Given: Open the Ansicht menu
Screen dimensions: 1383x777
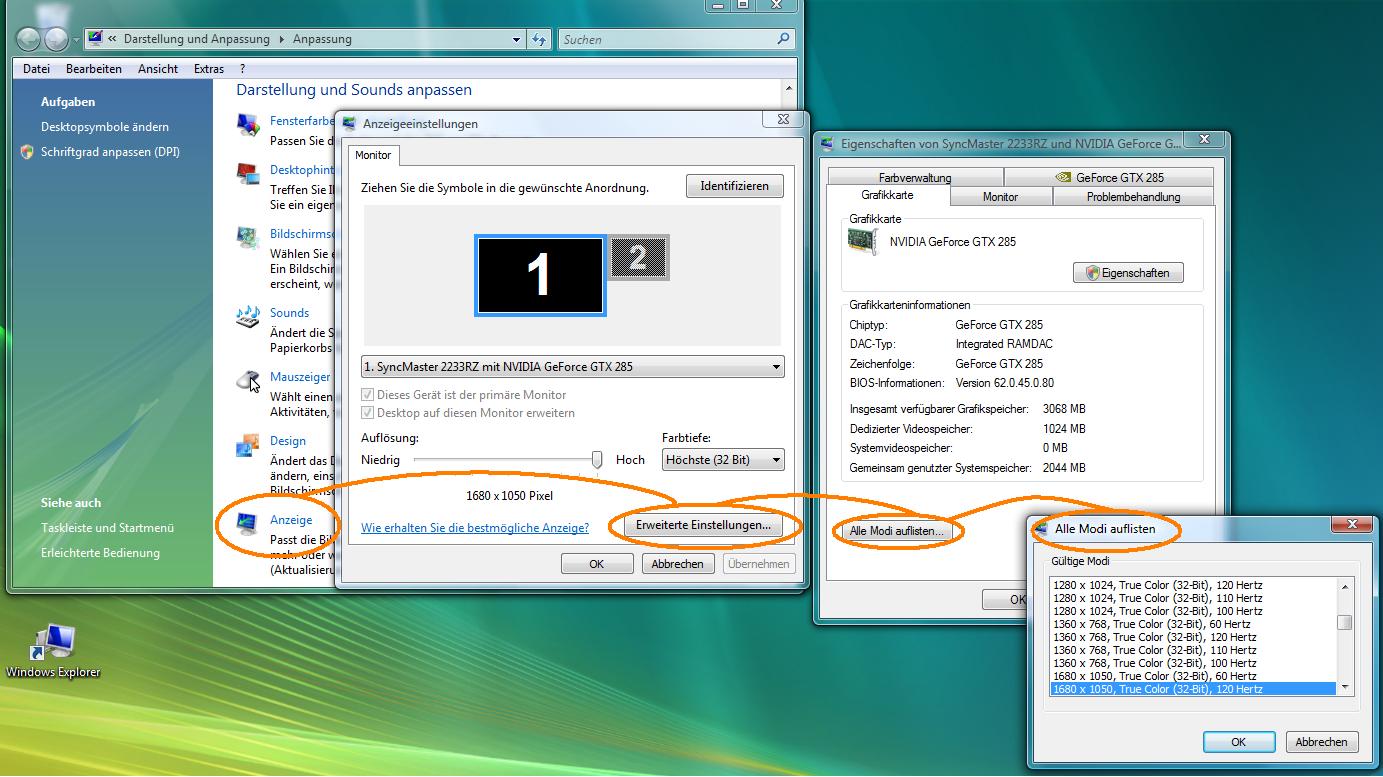Looking at the screenshot, I should (158, 69).
